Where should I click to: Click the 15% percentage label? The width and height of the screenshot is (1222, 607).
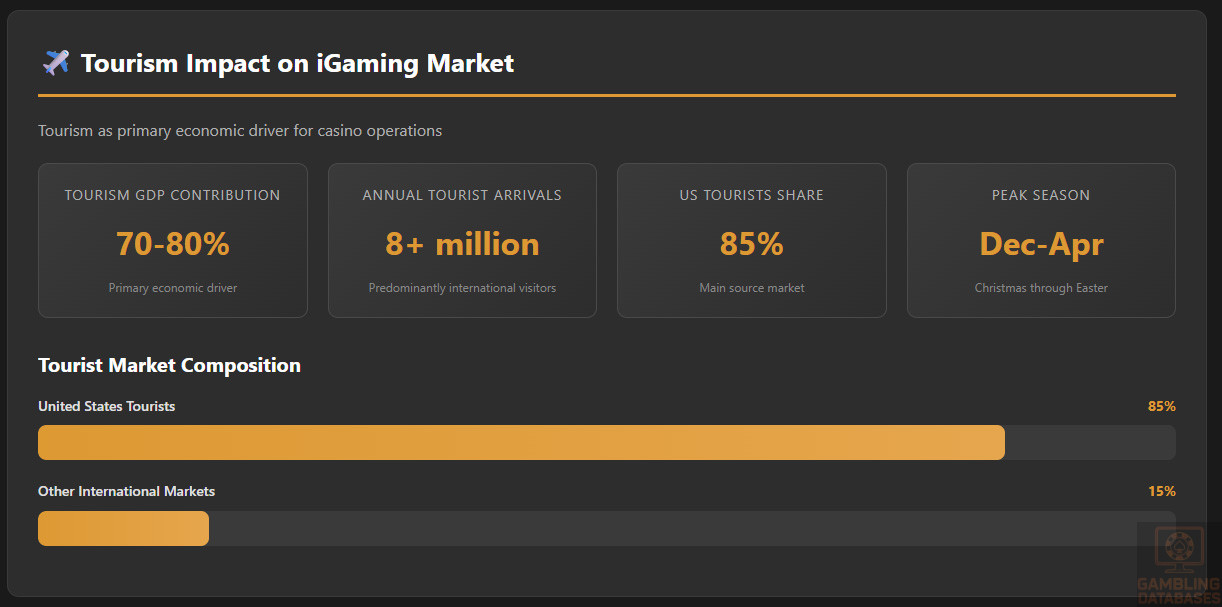click(x=1161, y=491)
